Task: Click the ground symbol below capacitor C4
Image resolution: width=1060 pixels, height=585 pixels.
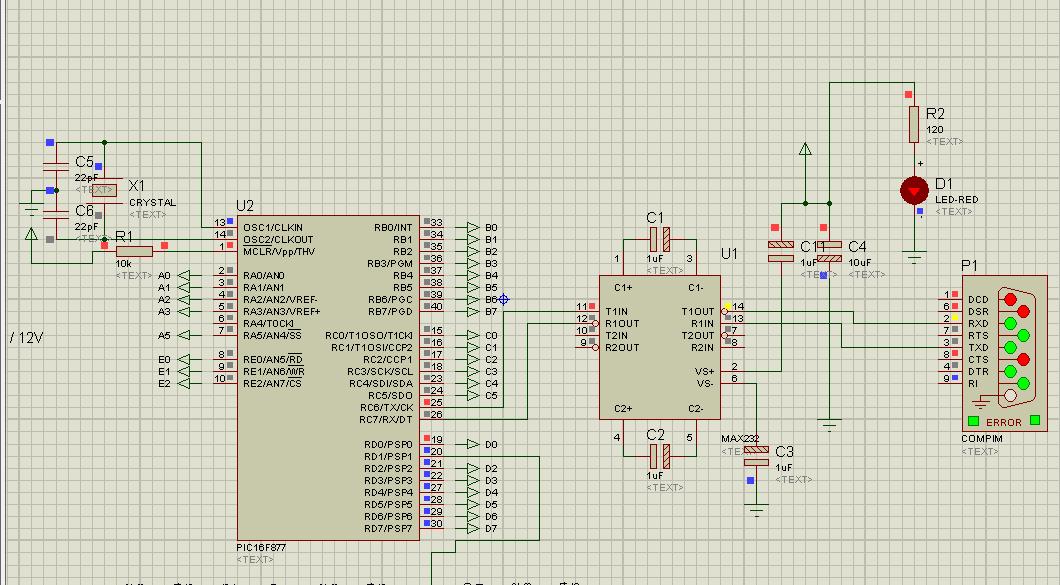Action: click(x=829, y=425)
